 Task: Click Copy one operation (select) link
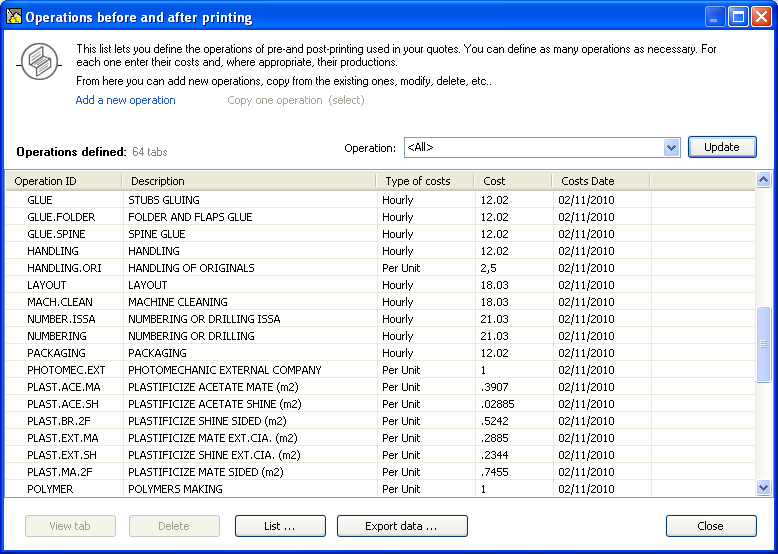click(x=296, y=100)
